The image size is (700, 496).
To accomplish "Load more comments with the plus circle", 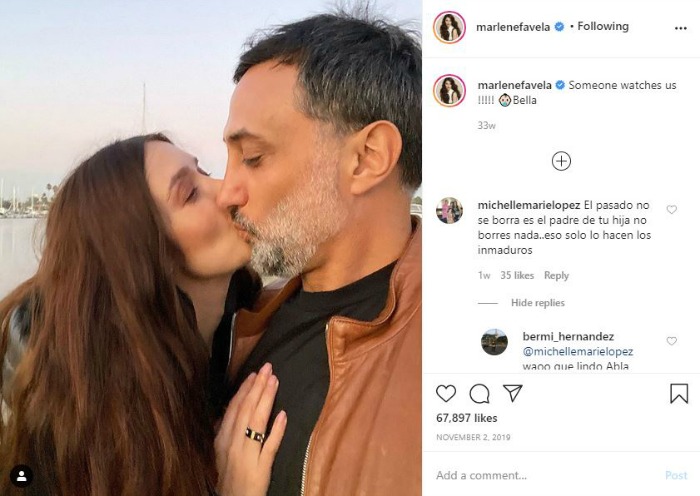I will click(561, 160).
